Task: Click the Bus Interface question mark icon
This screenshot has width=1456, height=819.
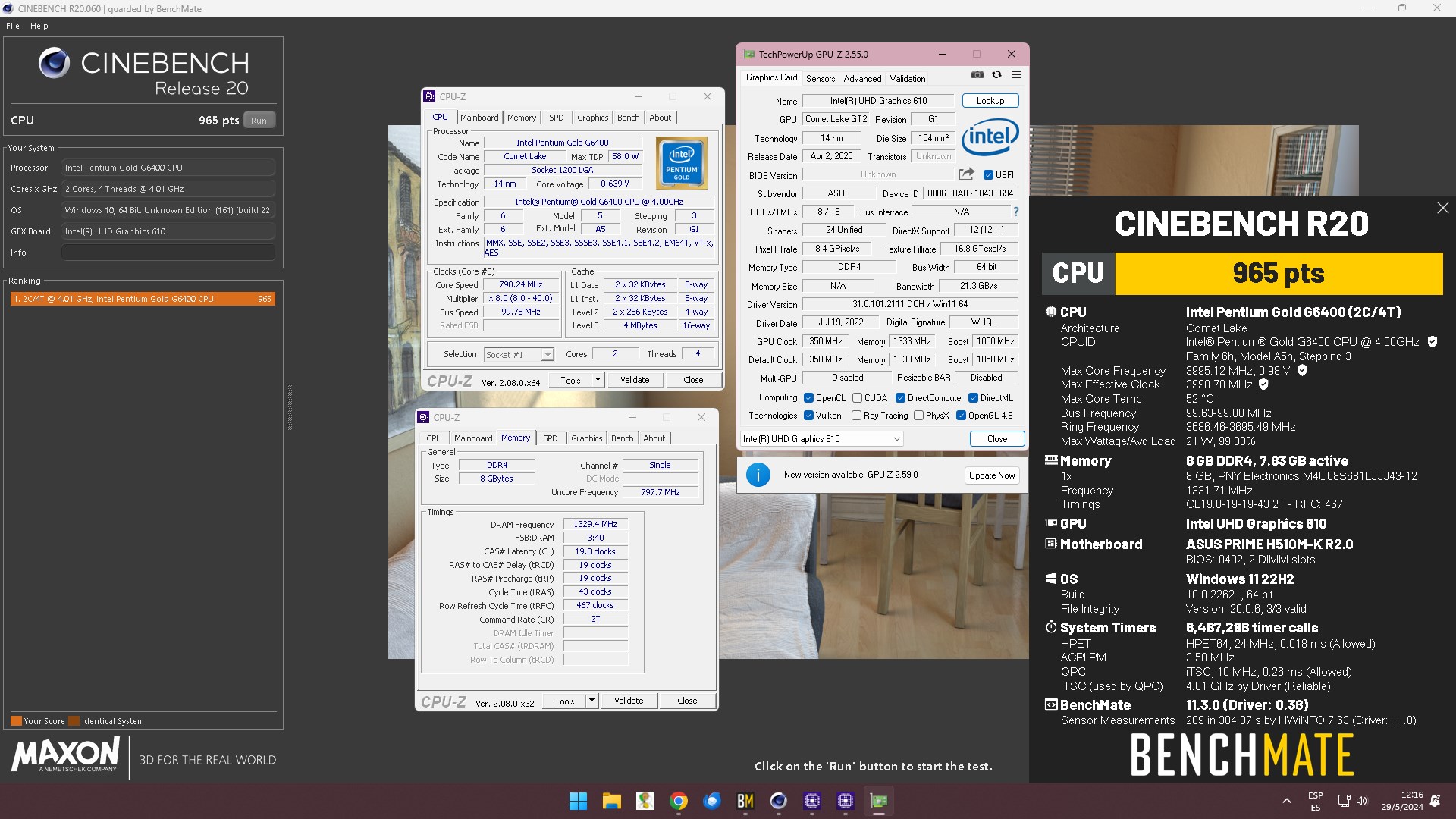Action: click(1016, 212)
